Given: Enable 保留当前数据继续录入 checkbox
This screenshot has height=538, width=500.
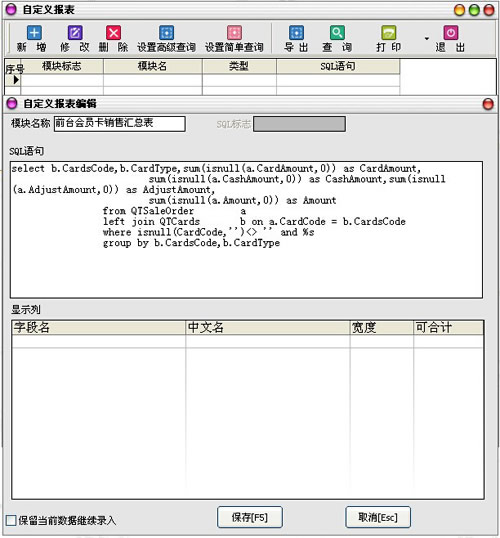Looking at the screenshot, I should 11,520.
